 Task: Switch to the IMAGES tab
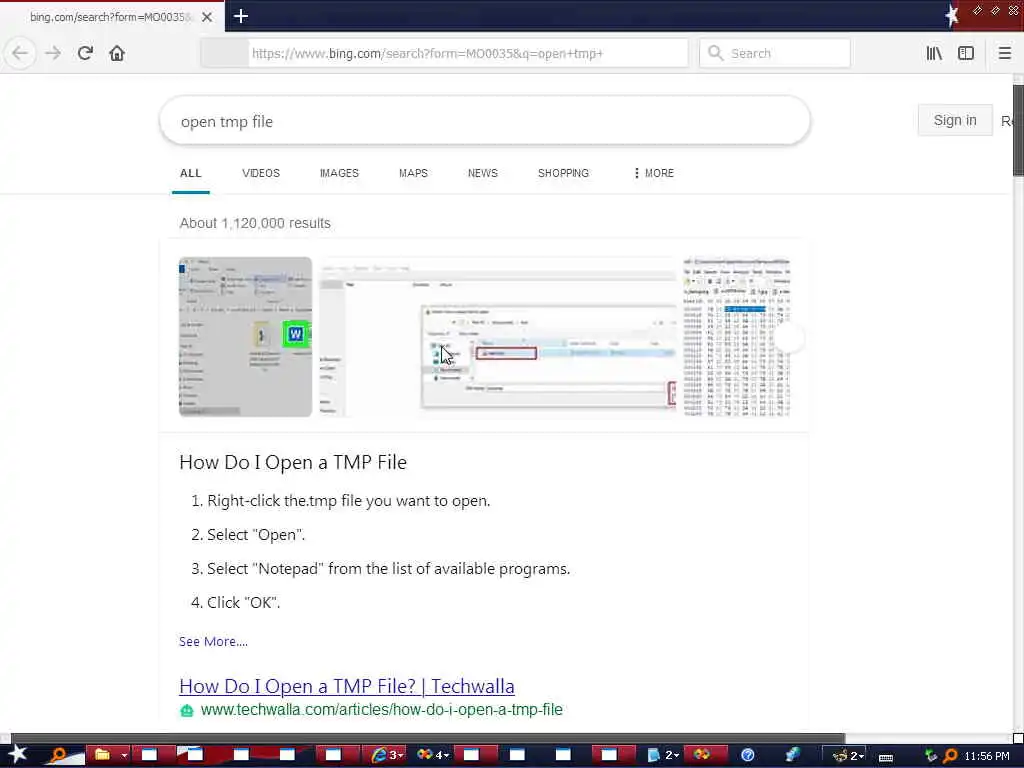(339, 173)
